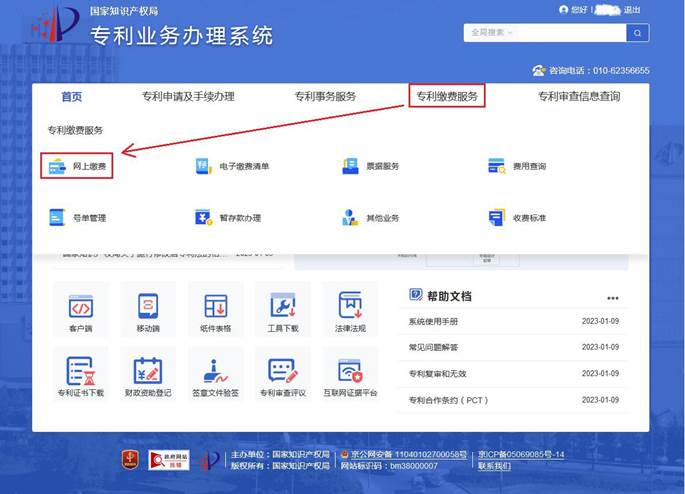Click the 客户端 client download icon
The height and width of the screenshot is (494, 685).
(80, 306)
